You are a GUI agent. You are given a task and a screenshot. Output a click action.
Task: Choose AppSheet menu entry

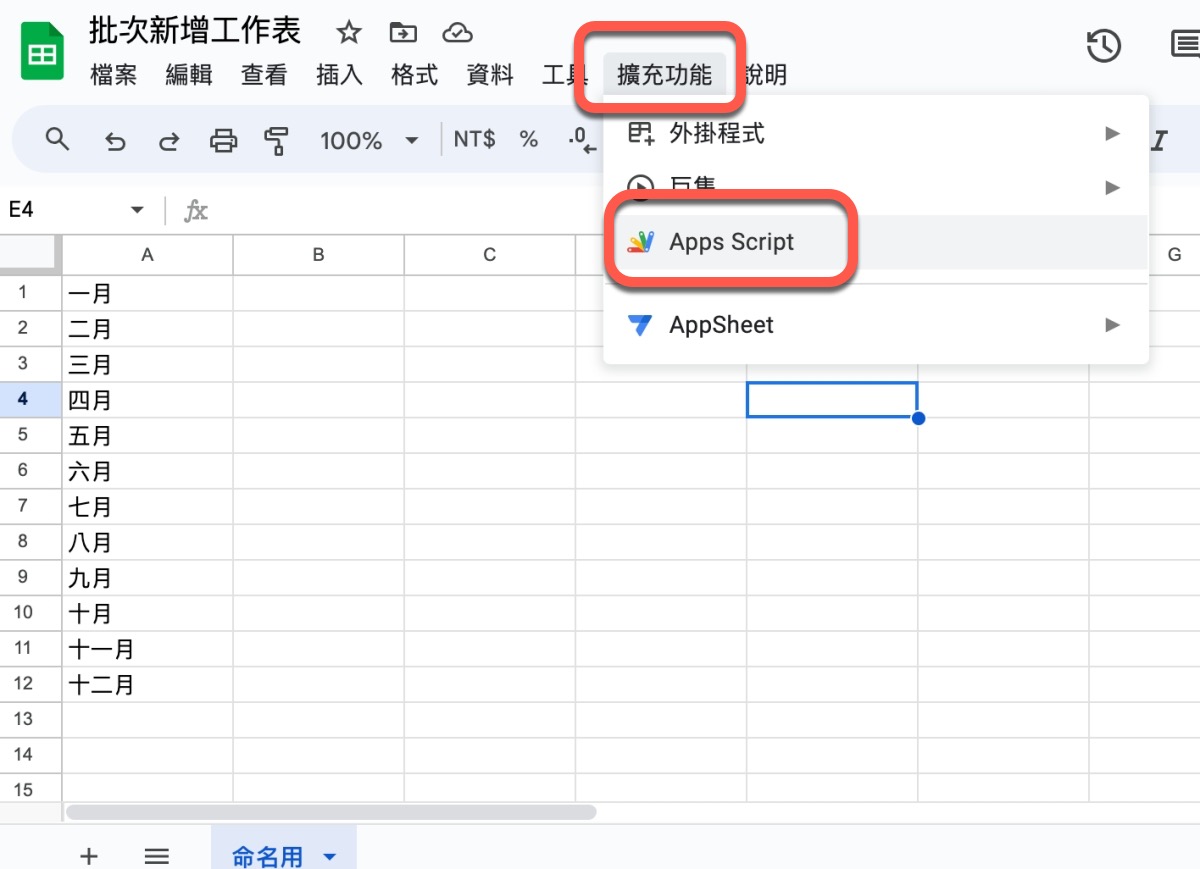(876, 325)
